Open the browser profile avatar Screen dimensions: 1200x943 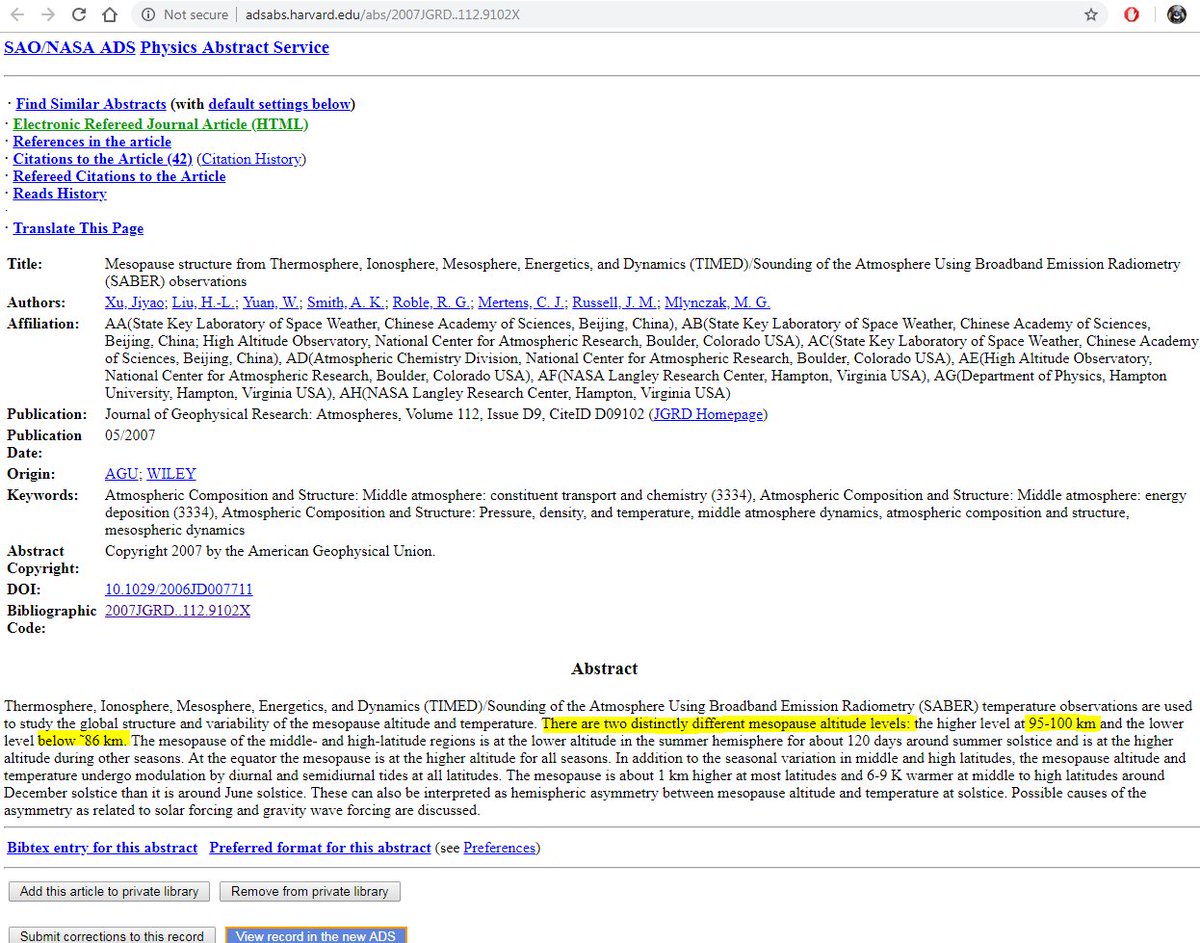pos(1177,15)
